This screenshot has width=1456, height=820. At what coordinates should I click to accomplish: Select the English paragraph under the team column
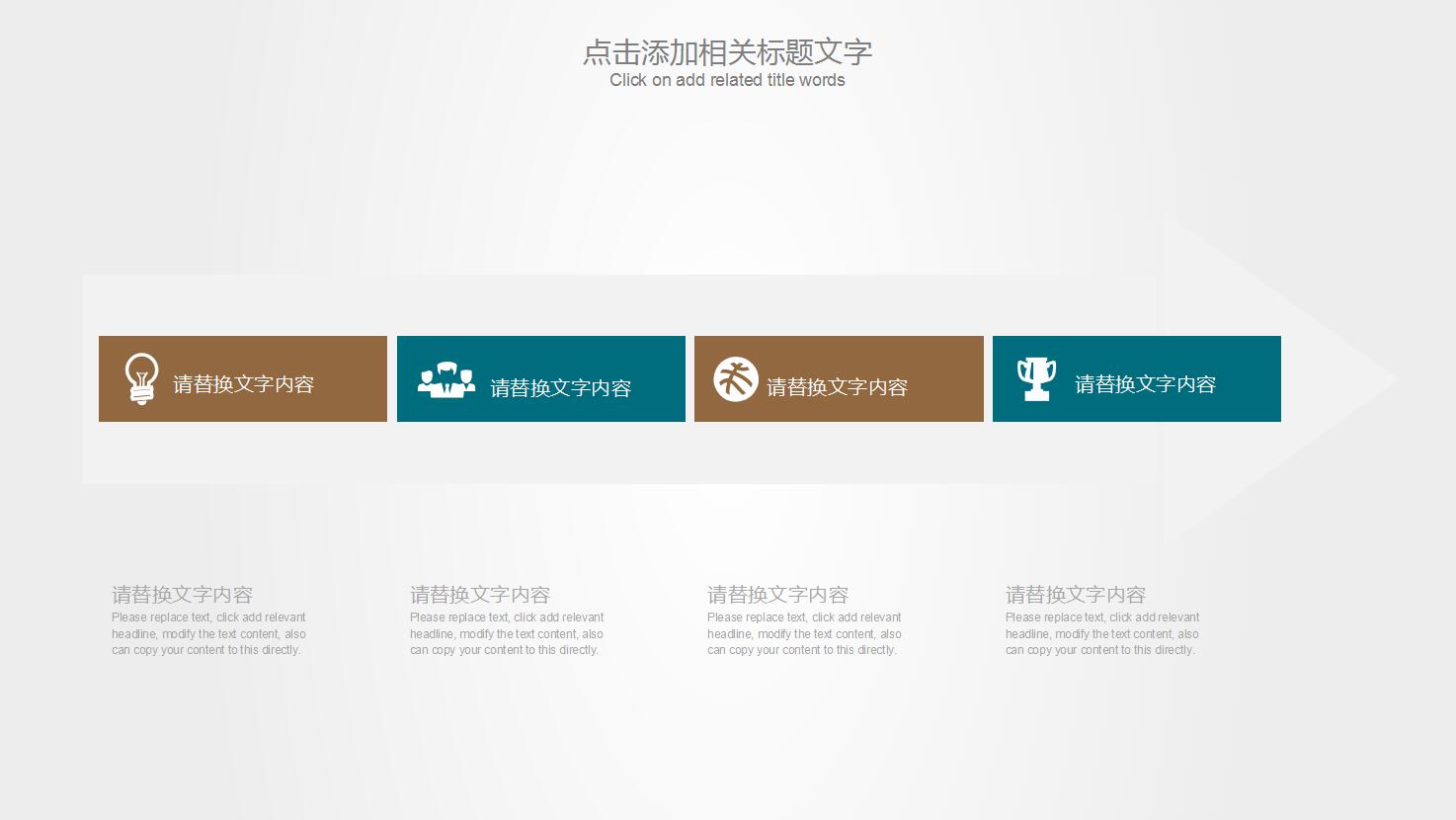(507, 634)
